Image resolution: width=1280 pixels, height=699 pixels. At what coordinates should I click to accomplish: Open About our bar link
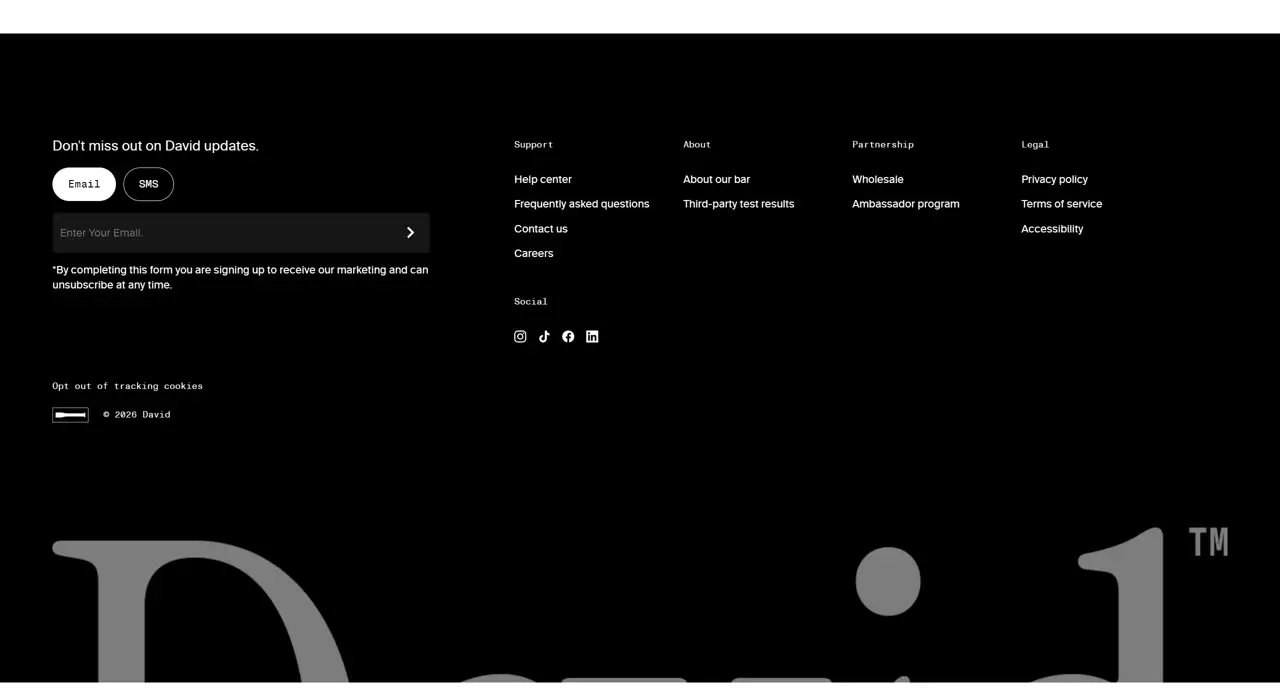tap(716, 180)
